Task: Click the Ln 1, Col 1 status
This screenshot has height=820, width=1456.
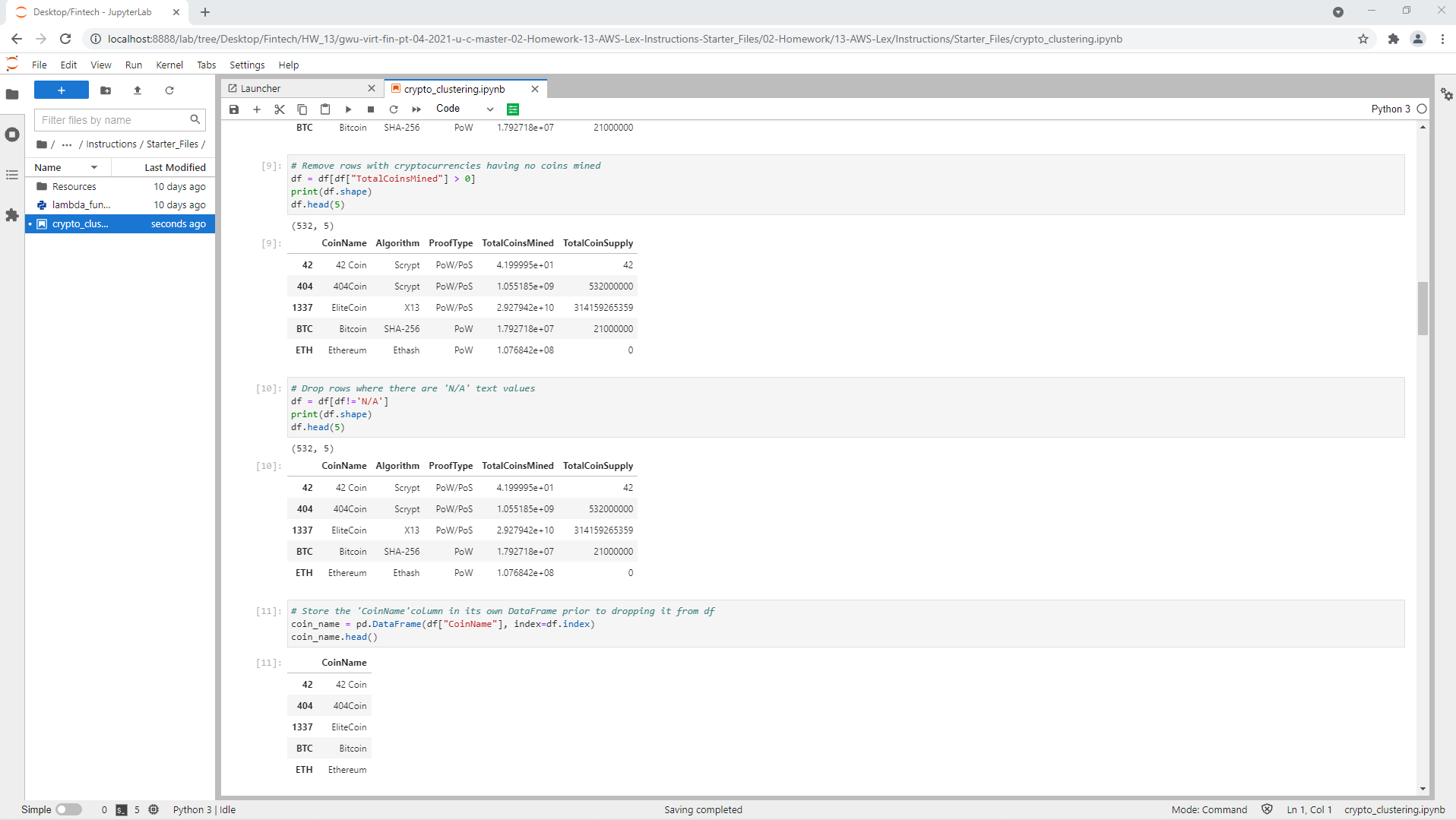Action: pyautogui.click(x=1309, y=810)
